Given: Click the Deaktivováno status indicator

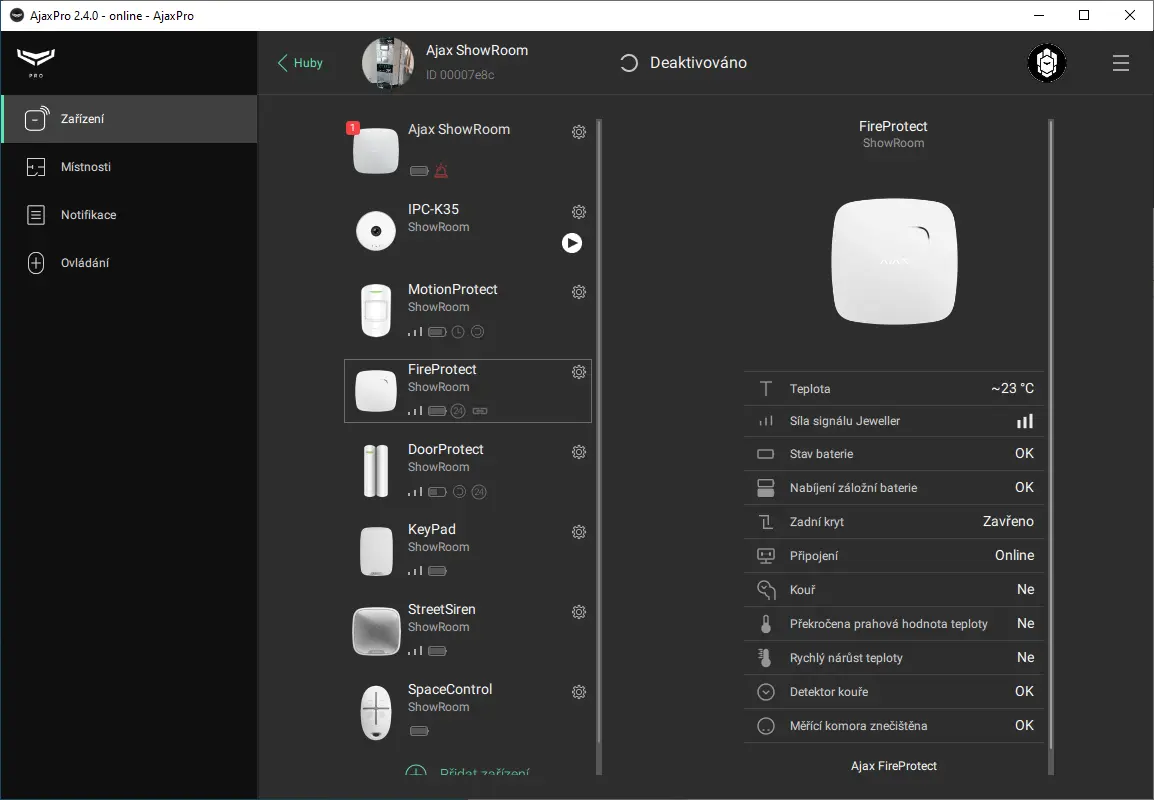Looking at the screenshot, I should (x=684, y=63).
